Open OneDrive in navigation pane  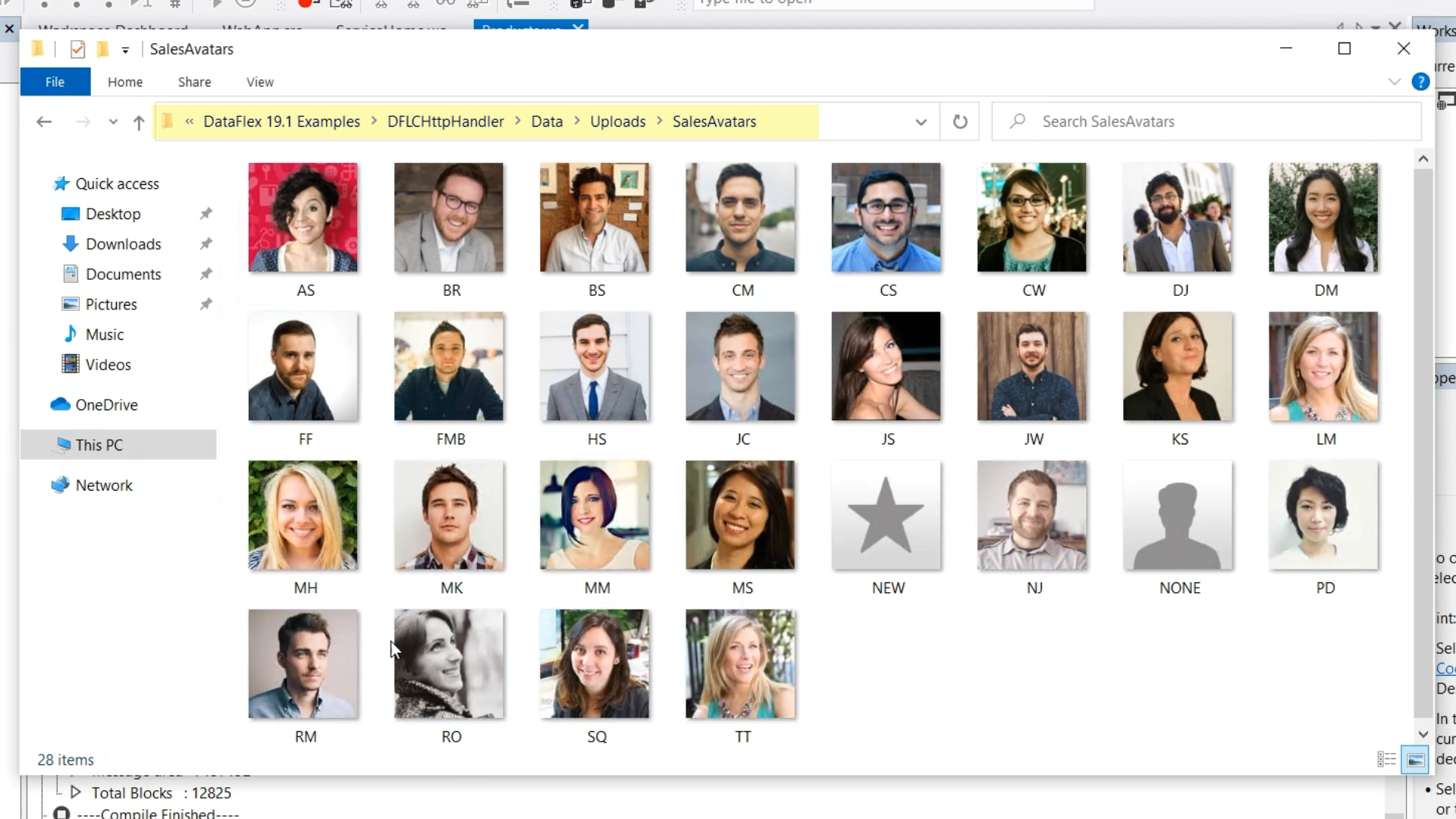[106, 405]
